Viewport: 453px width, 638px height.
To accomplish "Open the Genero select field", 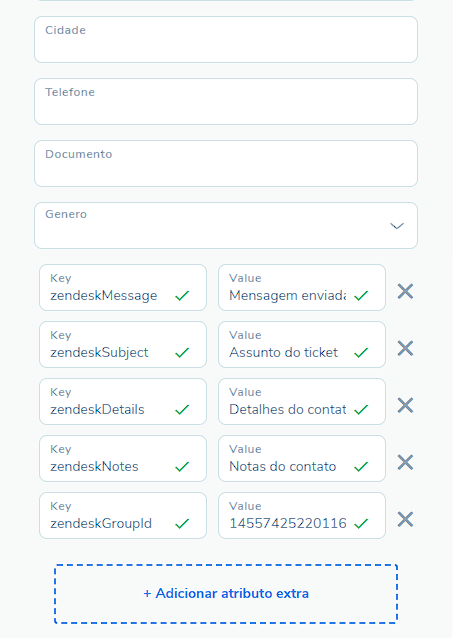I will [226, 225].
